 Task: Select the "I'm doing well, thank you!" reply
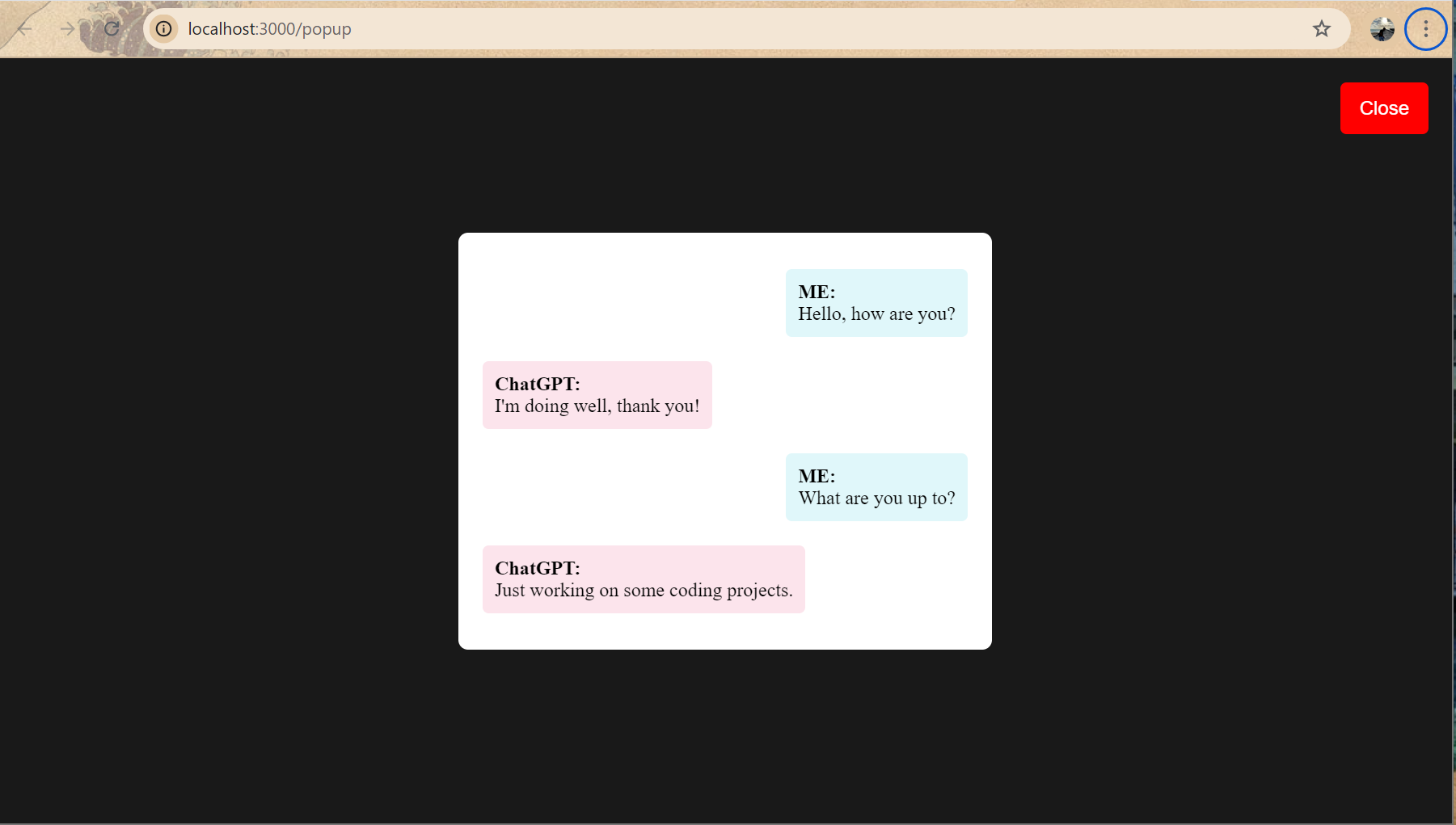coord(597,406)
